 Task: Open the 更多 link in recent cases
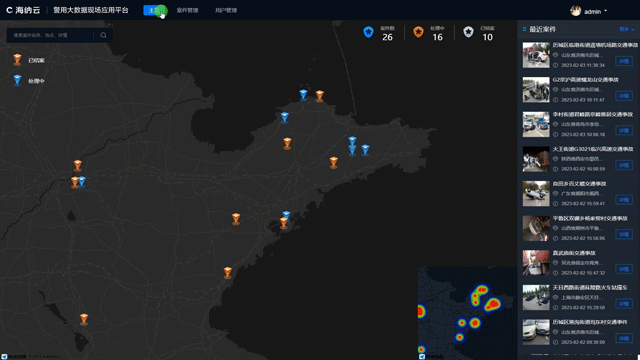(x=627, y=29)
